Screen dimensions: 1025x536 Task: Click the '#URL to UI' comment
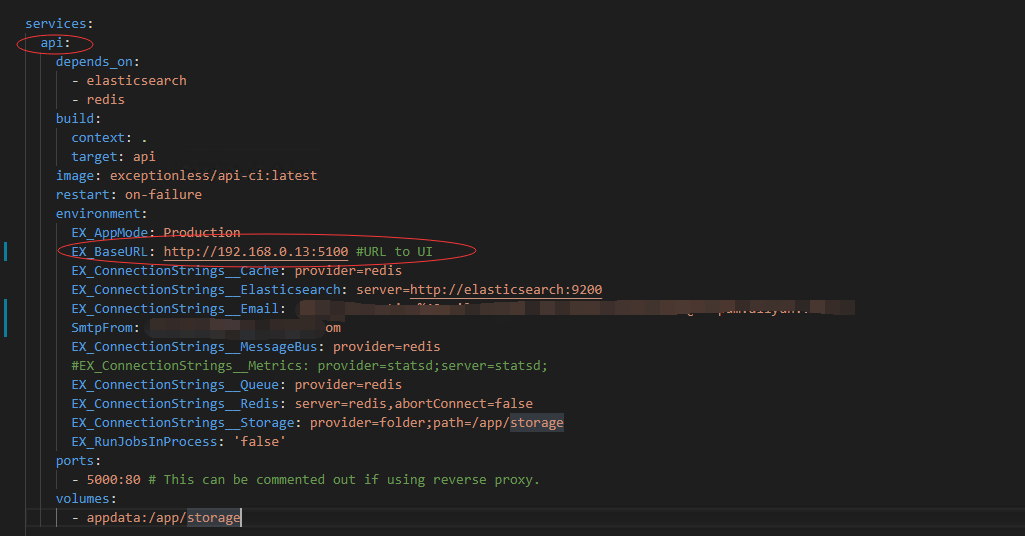point(394,252)
